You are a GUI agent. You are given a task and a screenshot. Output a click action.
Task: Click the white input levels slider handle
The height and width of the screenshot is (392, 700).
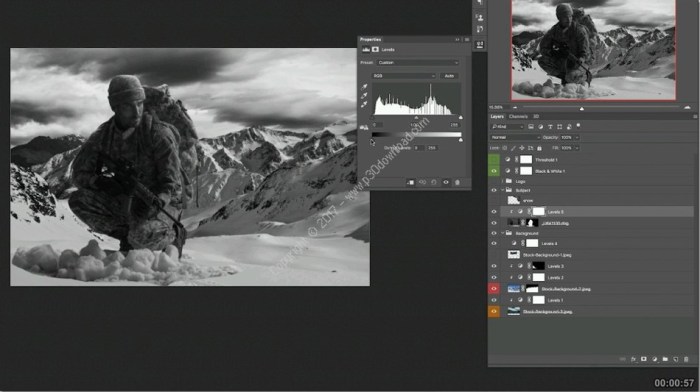point(461,117)
